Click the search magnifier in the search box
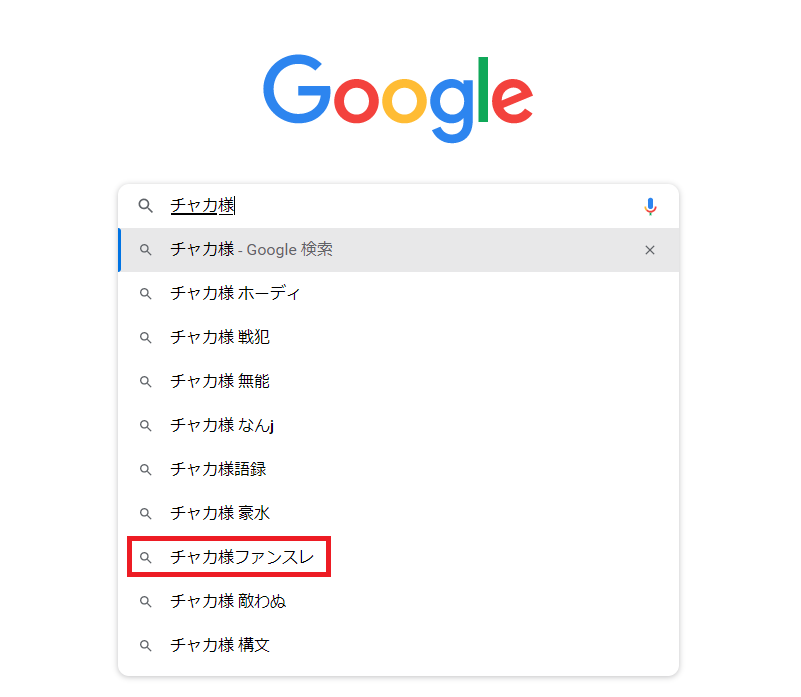 point(146,206)
